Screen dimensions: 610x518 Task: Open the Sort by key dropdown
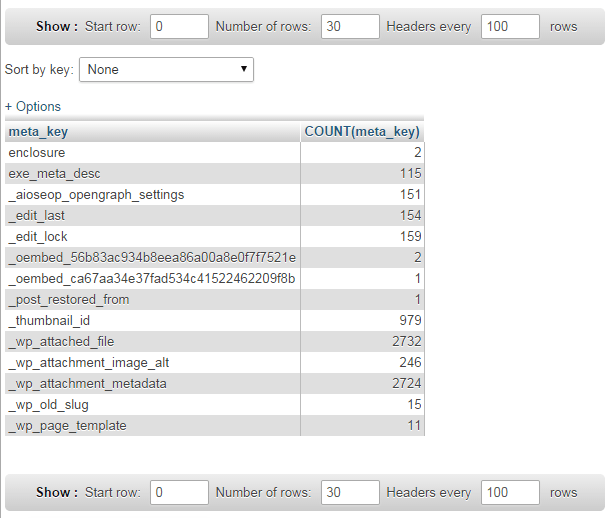[166, 70]
